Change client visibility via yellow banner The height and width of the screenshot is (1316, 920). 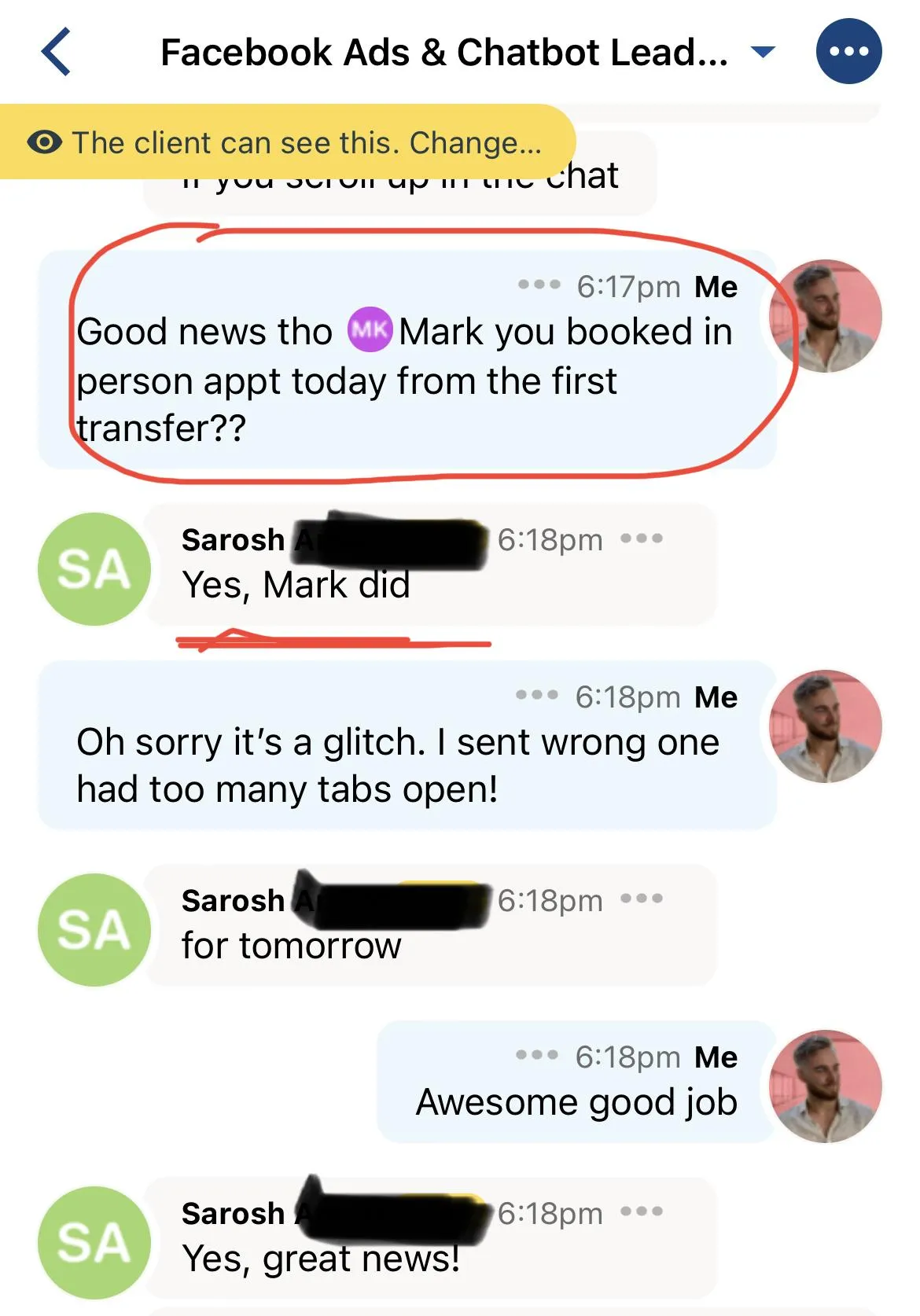point(288,142)
